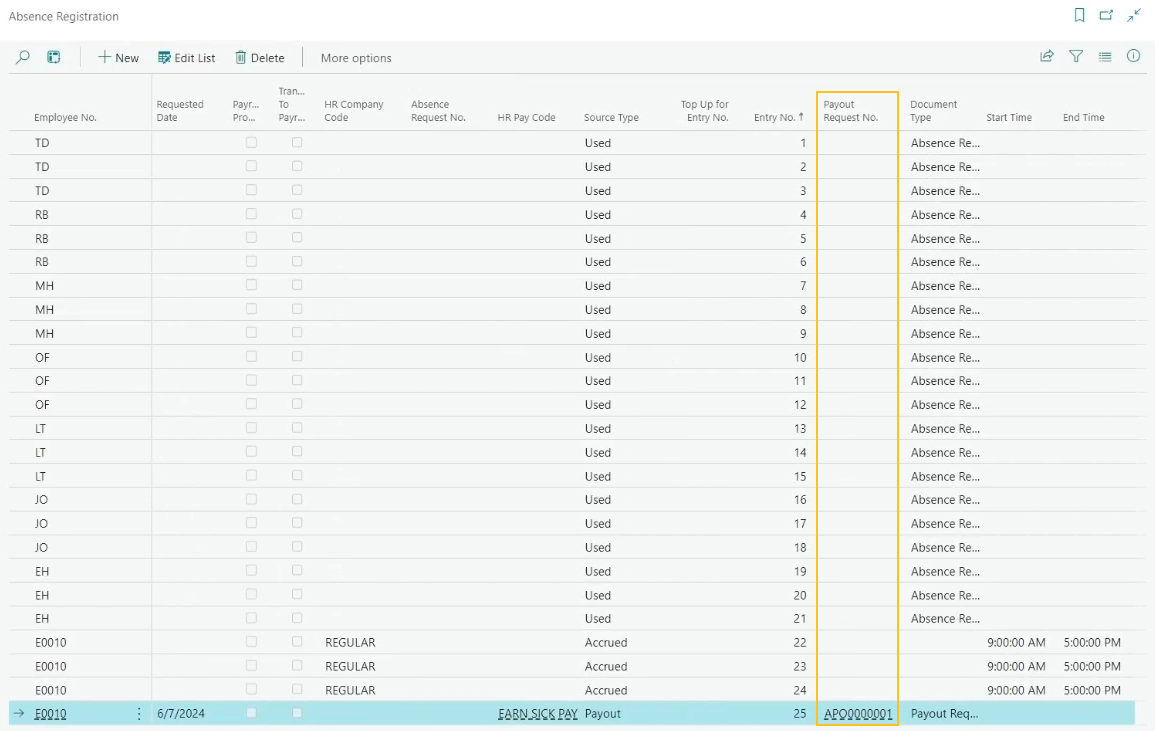This screenshot has width=1155, height=731.
Task: Open the page in a new window
Action: [1105, 16]
